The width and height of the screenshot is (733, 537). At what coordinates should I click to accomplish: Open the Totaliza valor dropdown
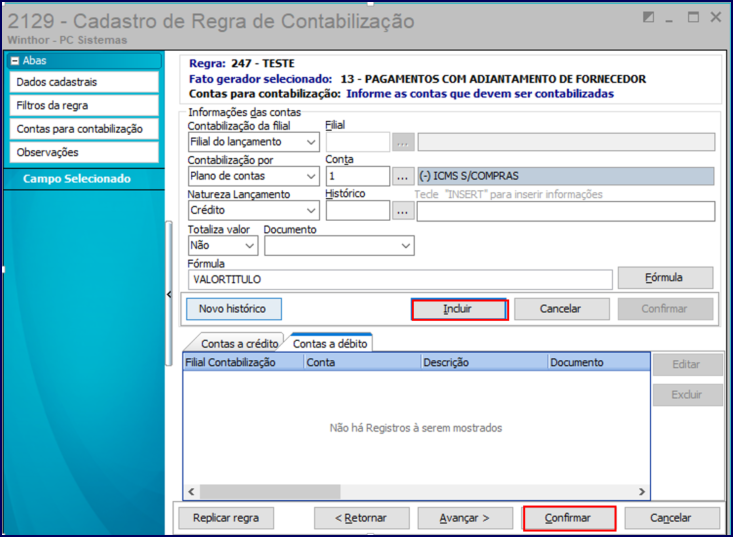223,245
